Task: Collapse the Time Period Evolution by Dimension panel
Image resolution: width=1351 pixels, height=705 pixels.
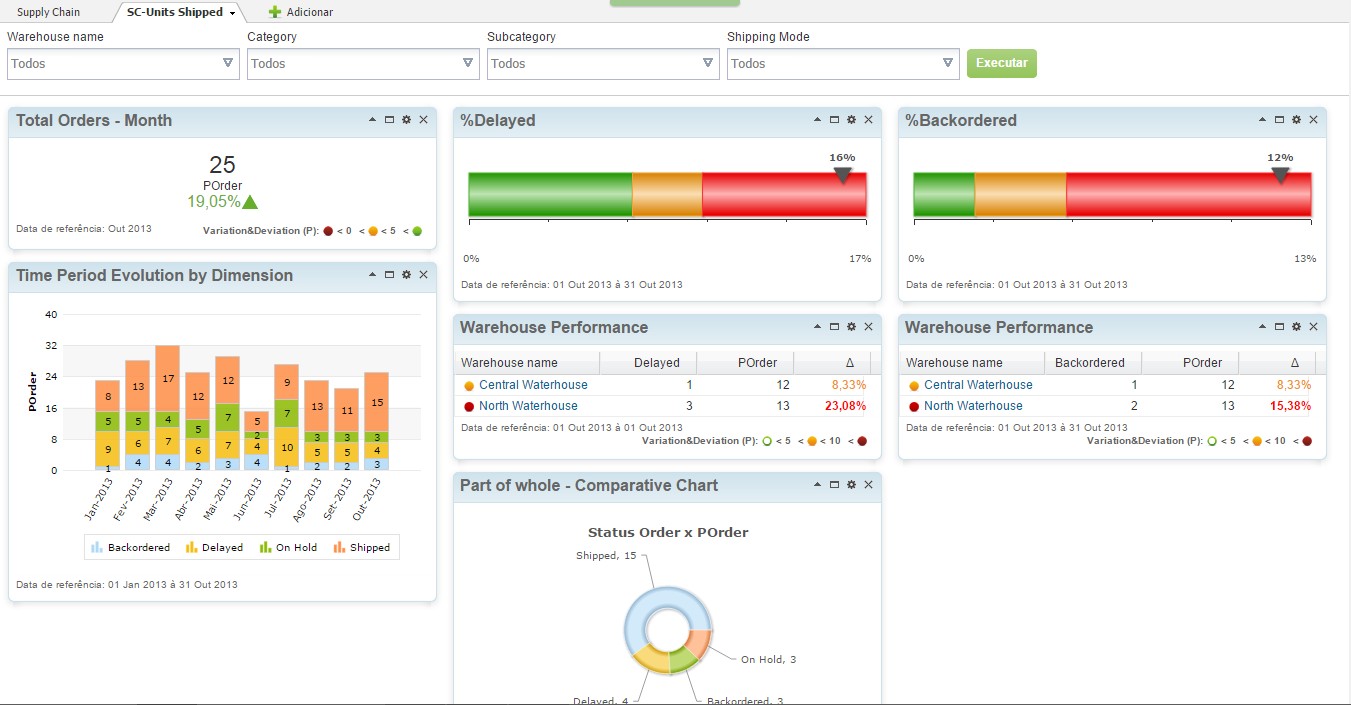Action: (373, 275)
